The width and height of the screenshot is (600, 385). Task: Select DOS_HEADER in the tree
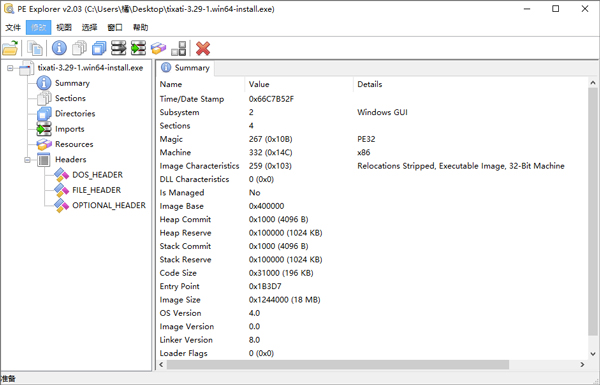tap(98, 175)
